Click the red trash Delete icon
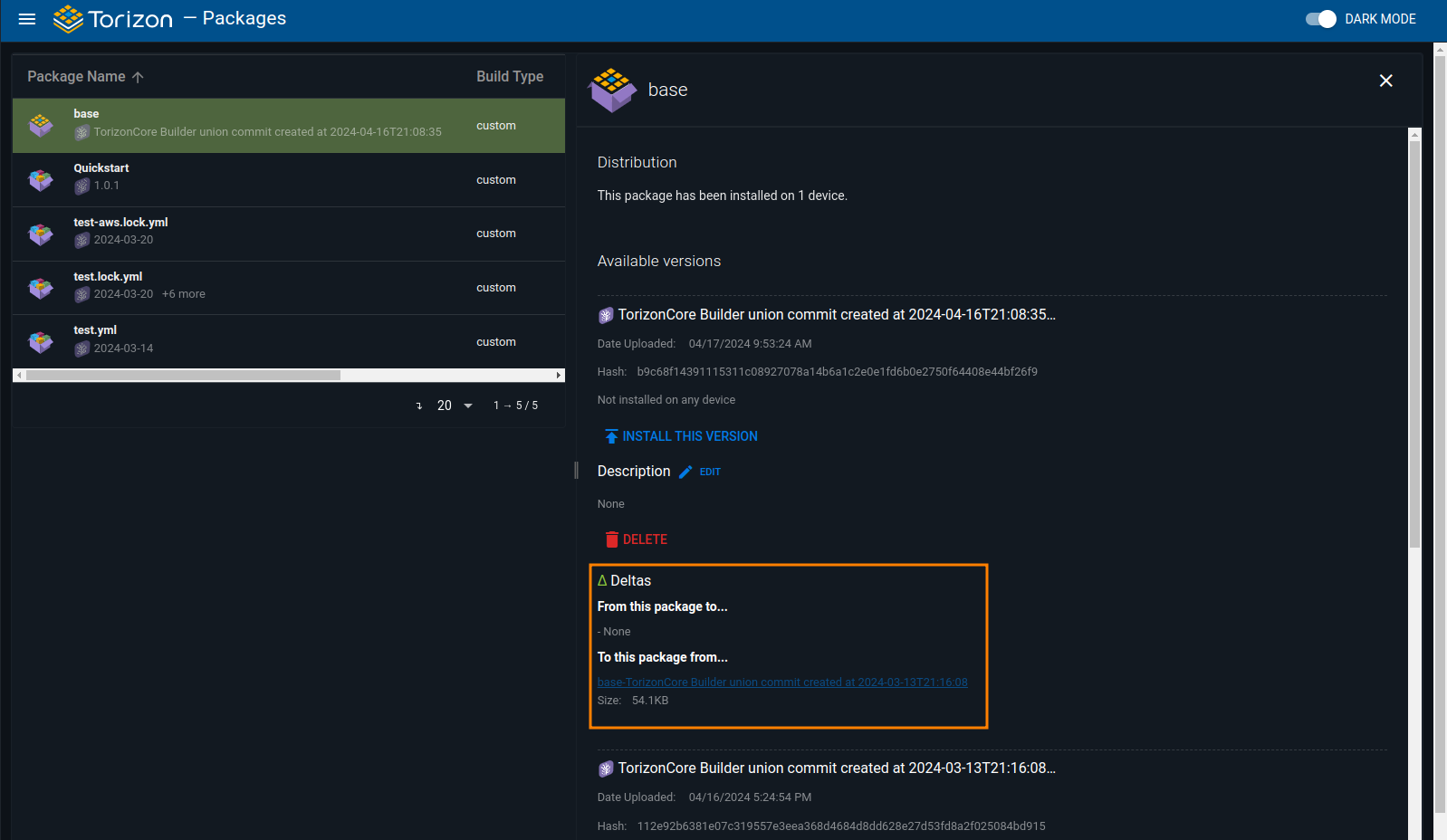 click(x=612, y=539)
